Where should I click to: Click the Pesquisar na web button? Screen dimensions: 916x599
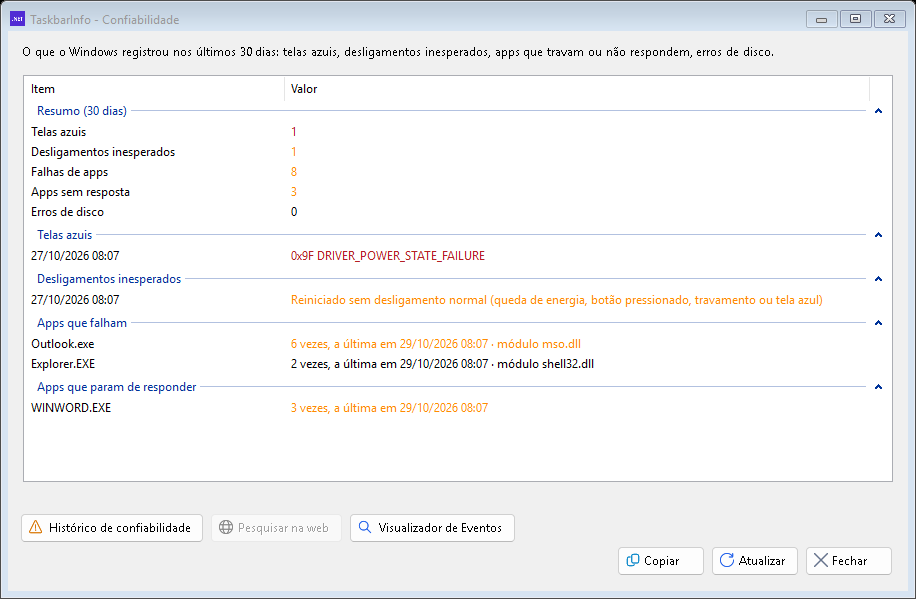click(276, 528)
